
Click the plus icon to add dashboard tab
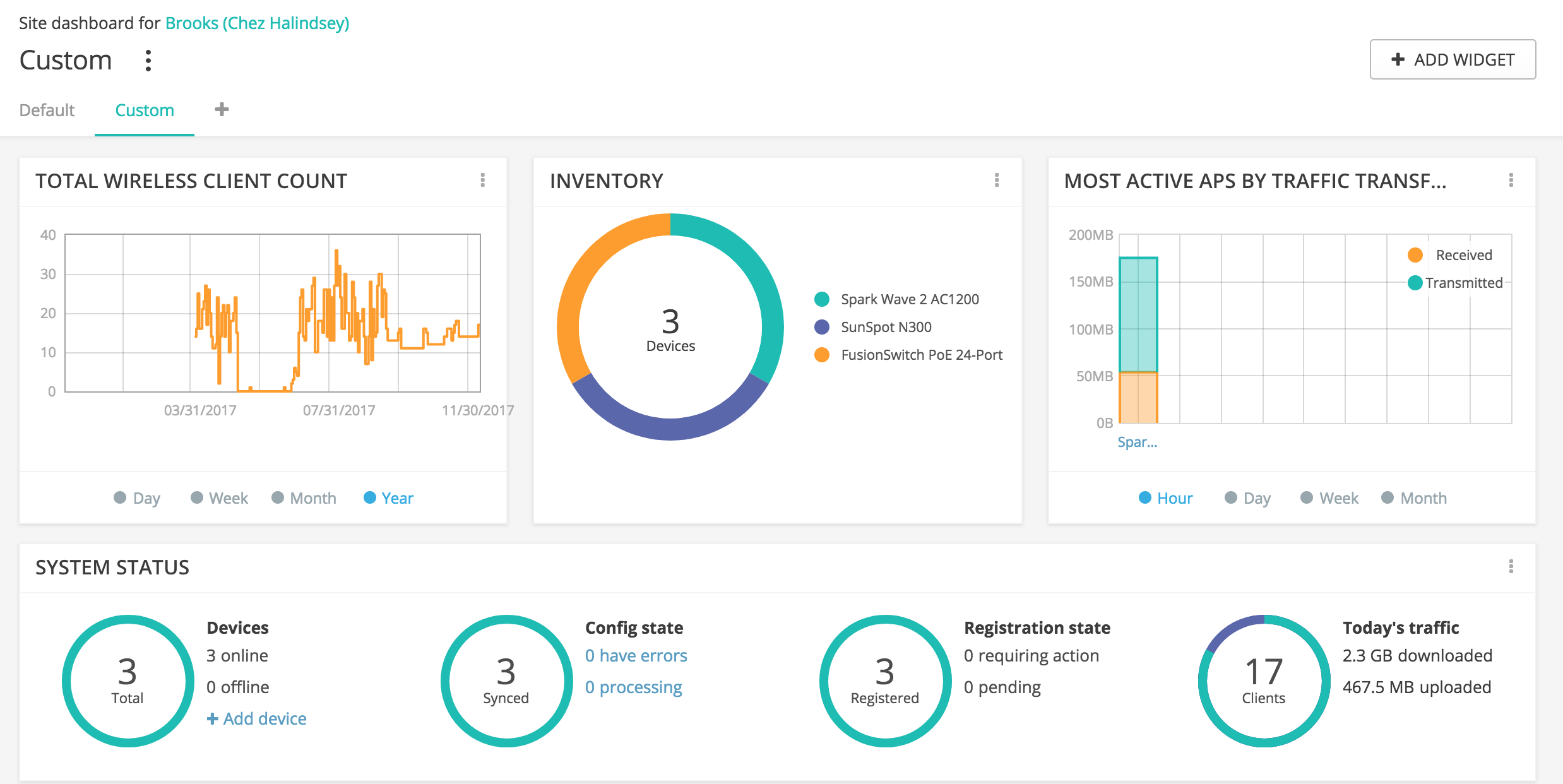(222, 109)
